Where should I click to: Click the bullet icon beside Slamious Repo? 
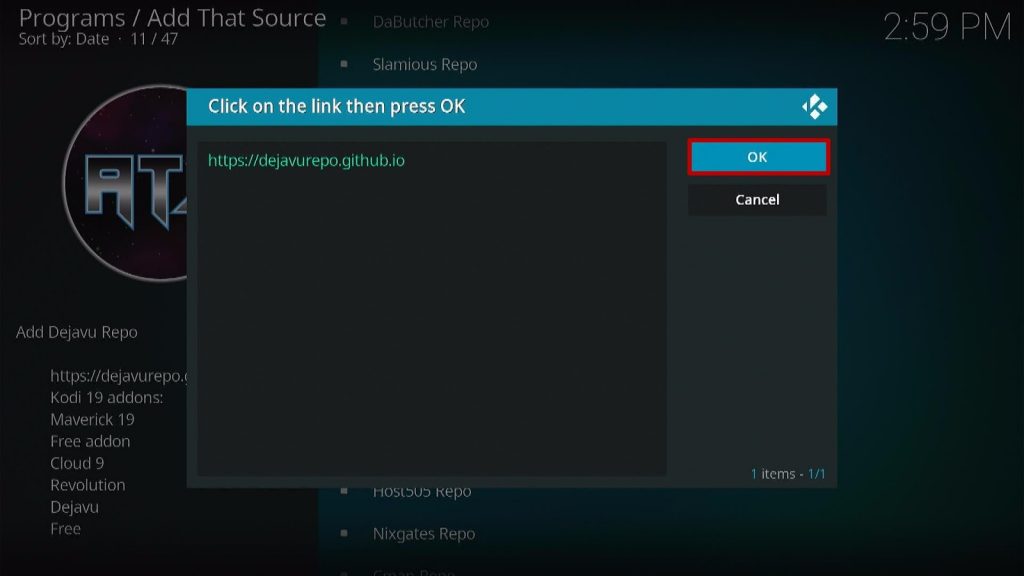point(344,64)
